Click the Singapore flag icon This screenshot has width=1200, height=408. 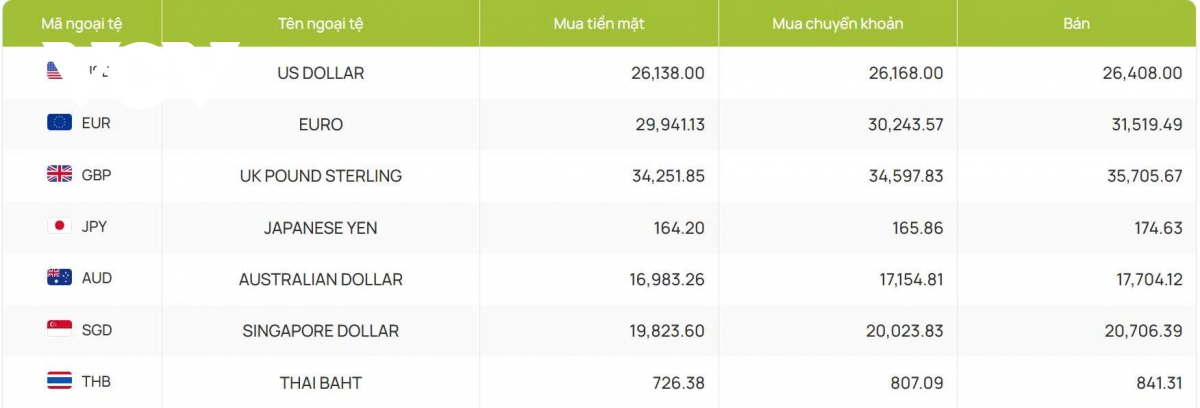pos(59,329)
